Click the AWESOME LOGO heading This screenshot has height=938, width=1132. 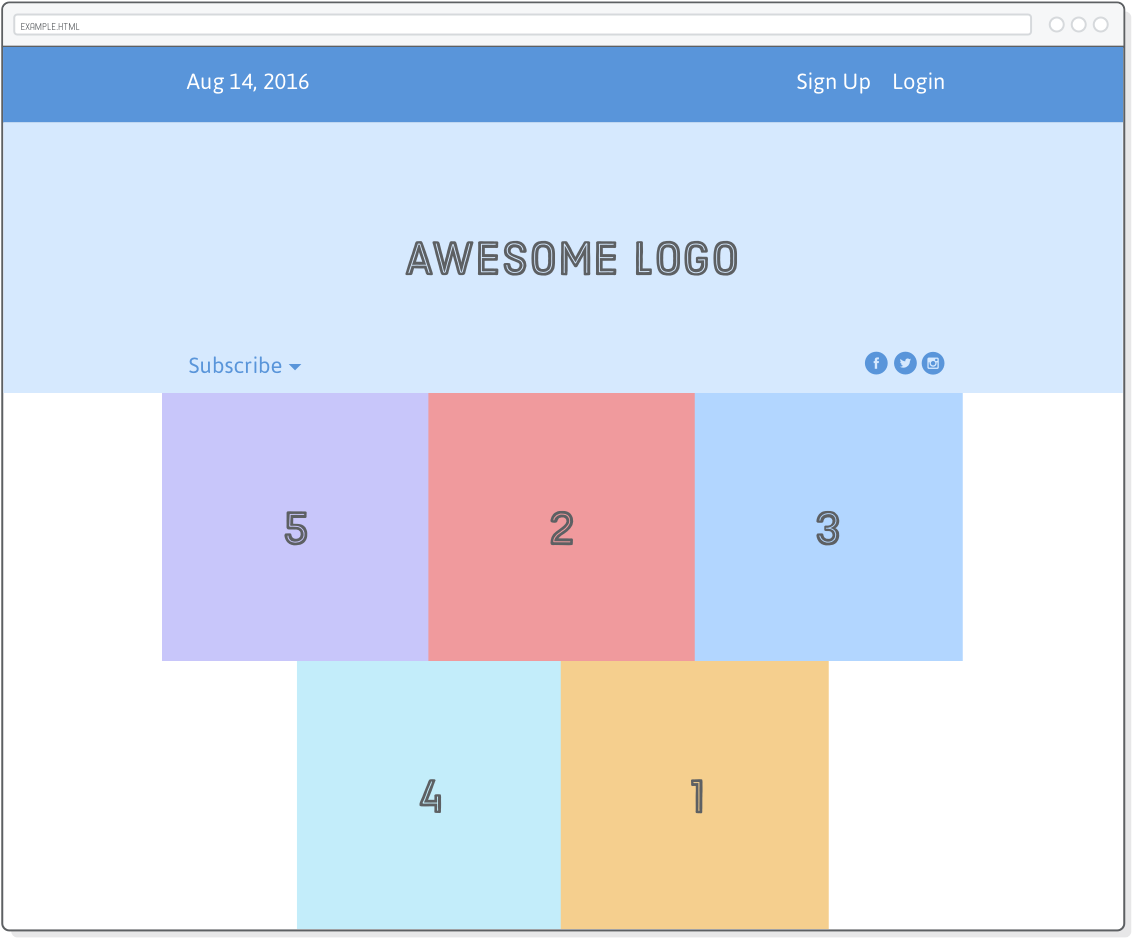coord(572,259)
